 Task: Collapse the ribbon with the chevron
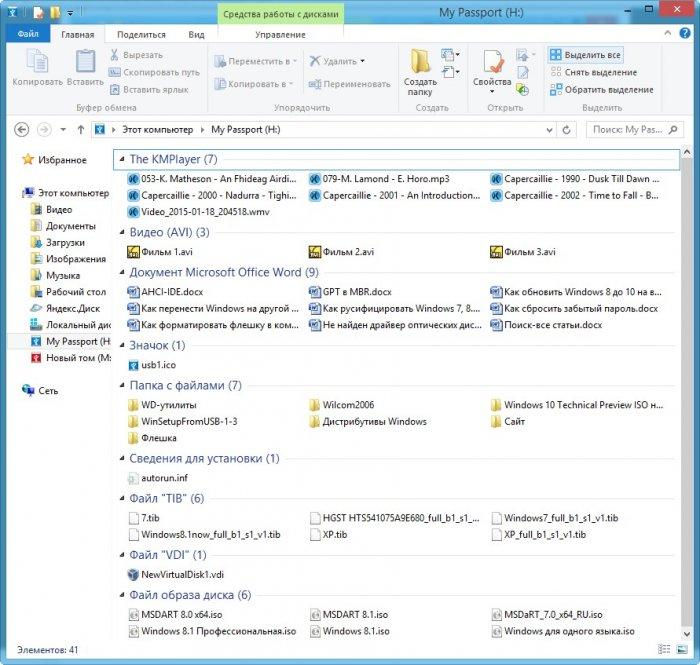(x=667, y=33)
